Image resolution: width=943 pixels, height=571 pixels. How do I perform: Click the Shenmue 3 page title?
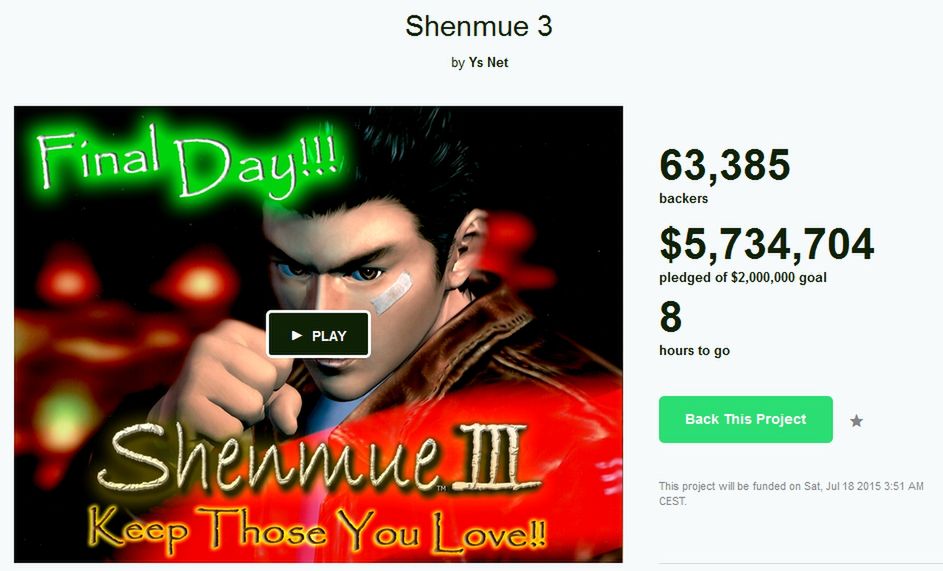point(479,26)
